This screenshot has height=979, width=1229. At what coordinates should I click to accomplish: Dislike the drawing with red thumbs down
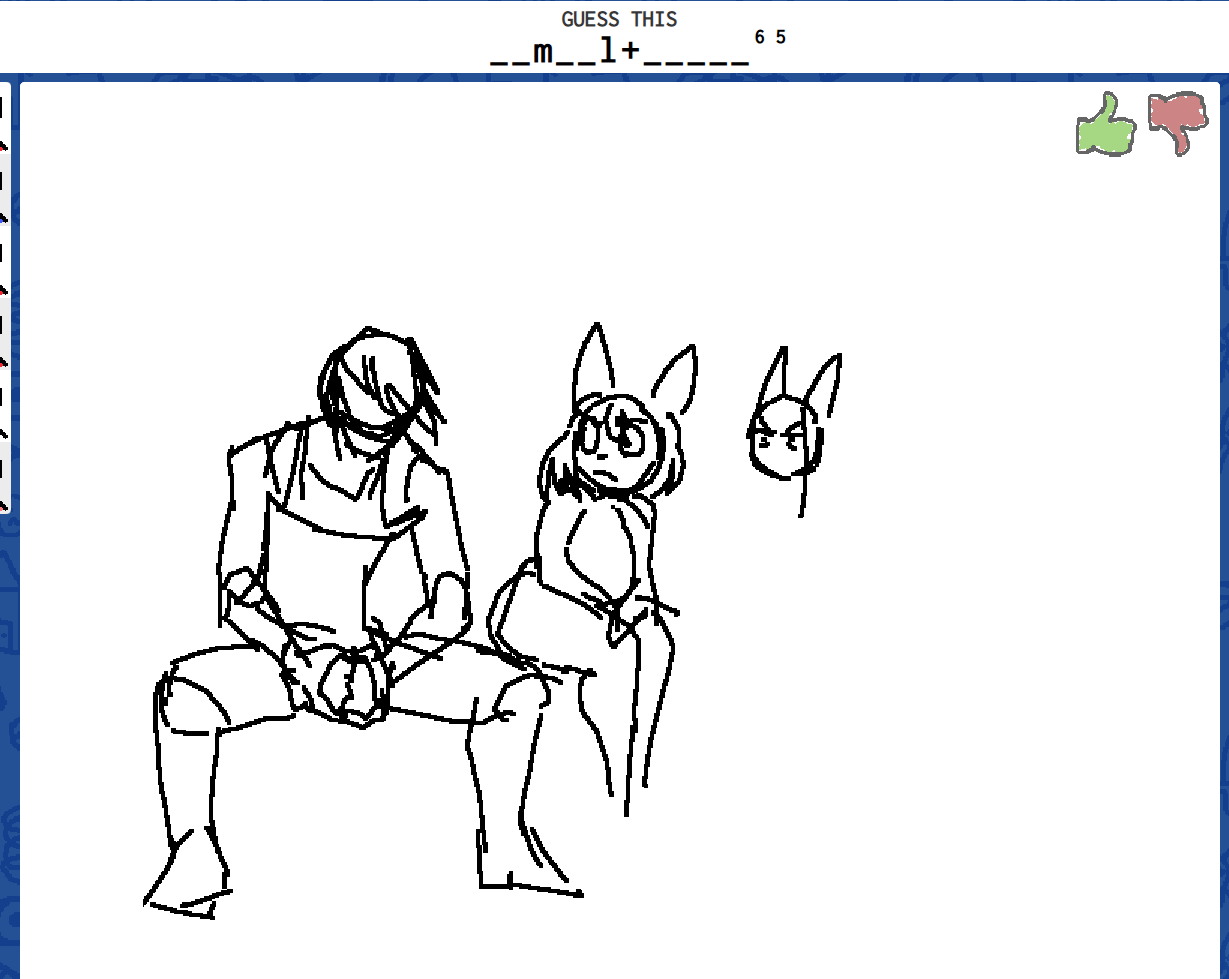1177,122
